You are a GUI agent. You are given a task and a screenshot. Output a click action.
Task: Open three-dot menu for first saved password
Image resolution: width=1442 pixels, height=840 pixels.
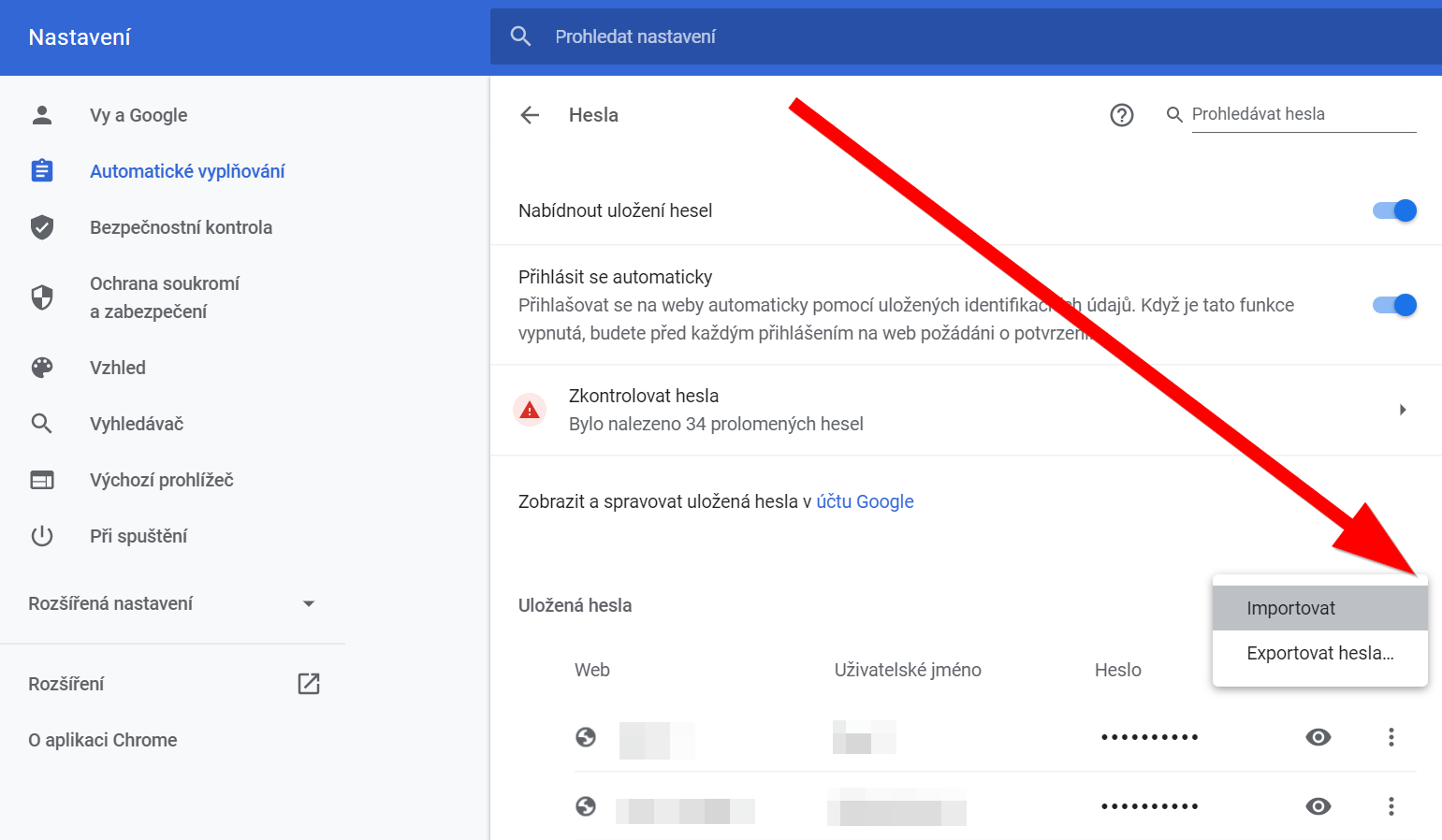click(x=1391, y=737)
